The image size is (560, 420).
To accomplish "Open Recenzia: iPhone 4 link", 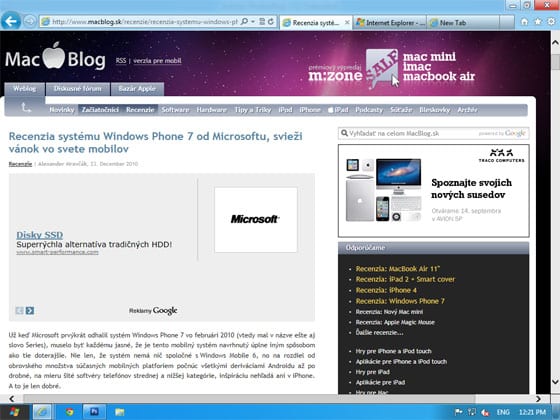I will click(386, 290).
